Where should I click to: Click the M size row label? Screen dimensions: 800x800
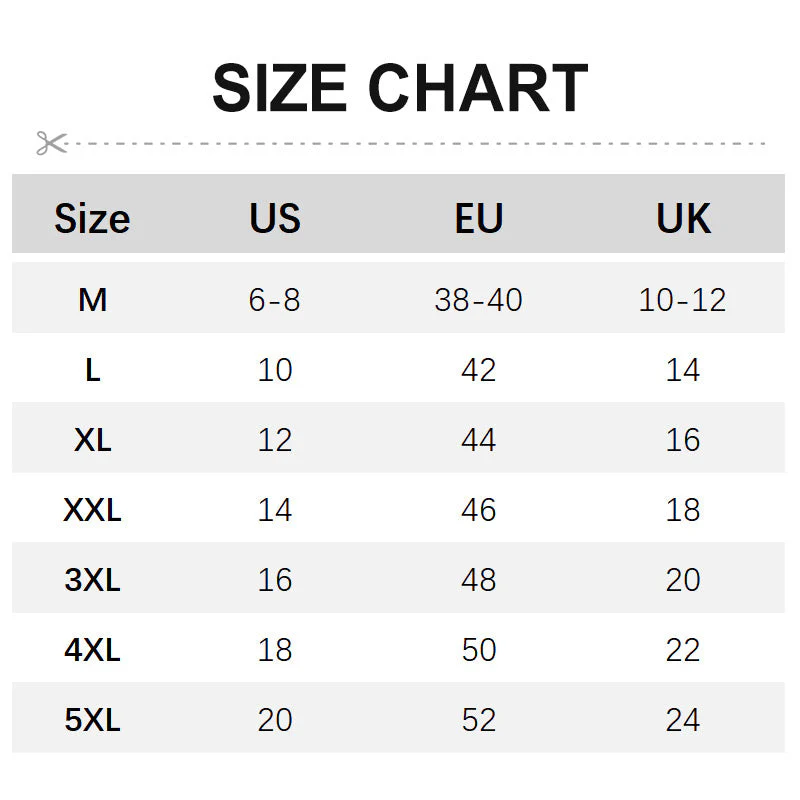tap(92, 299)
